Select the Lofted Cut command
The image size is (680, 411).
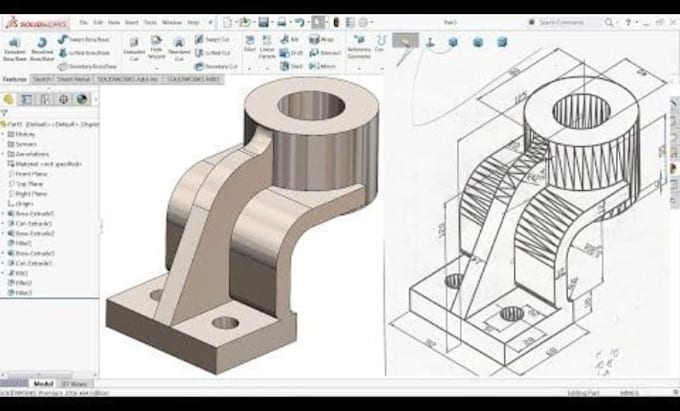coord(212,53)
